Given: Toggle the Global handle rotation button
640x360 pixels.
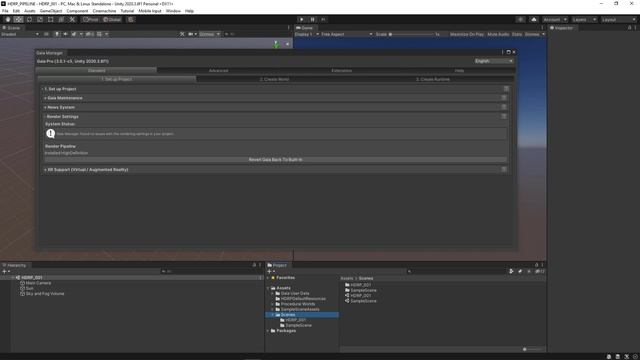Looking at the screenshot, I should (112, 20).
